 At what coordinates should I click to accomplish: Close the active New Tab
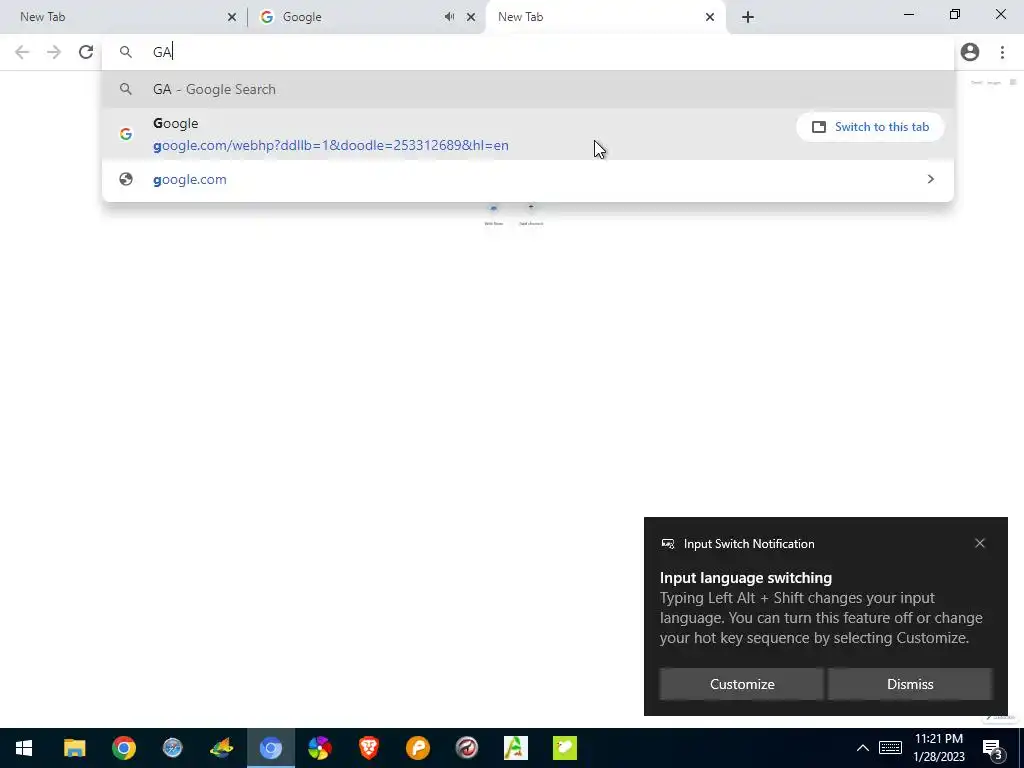click(710, 17)
